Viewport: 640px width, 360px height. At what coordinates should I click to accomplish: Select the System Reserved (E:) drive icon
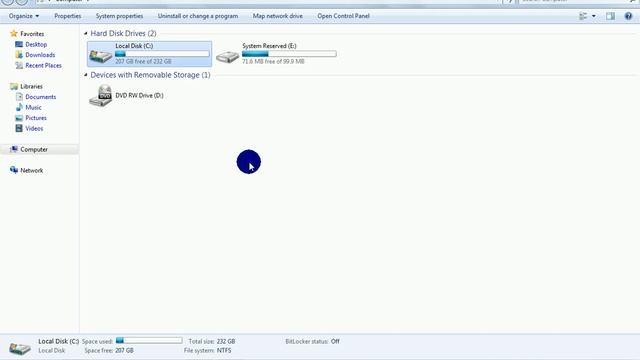point(227,56)
